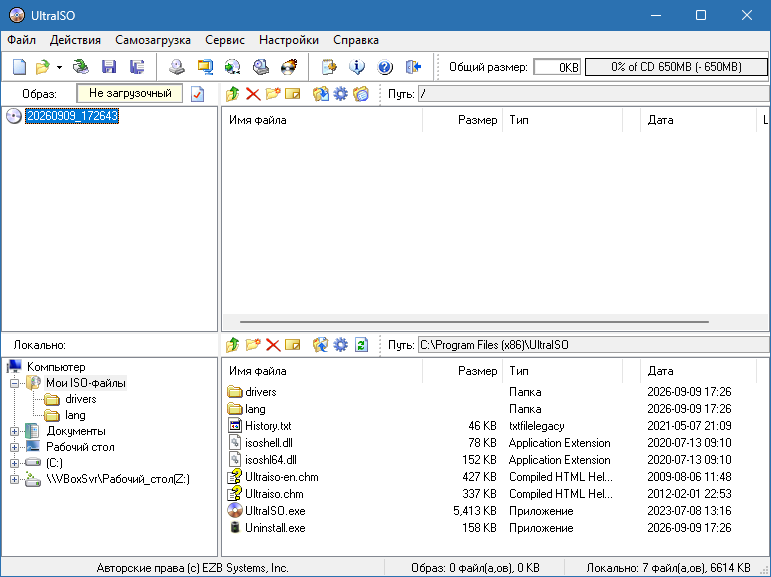Click the blue gear icon in image pane toolbar

[x=340, y=93]
